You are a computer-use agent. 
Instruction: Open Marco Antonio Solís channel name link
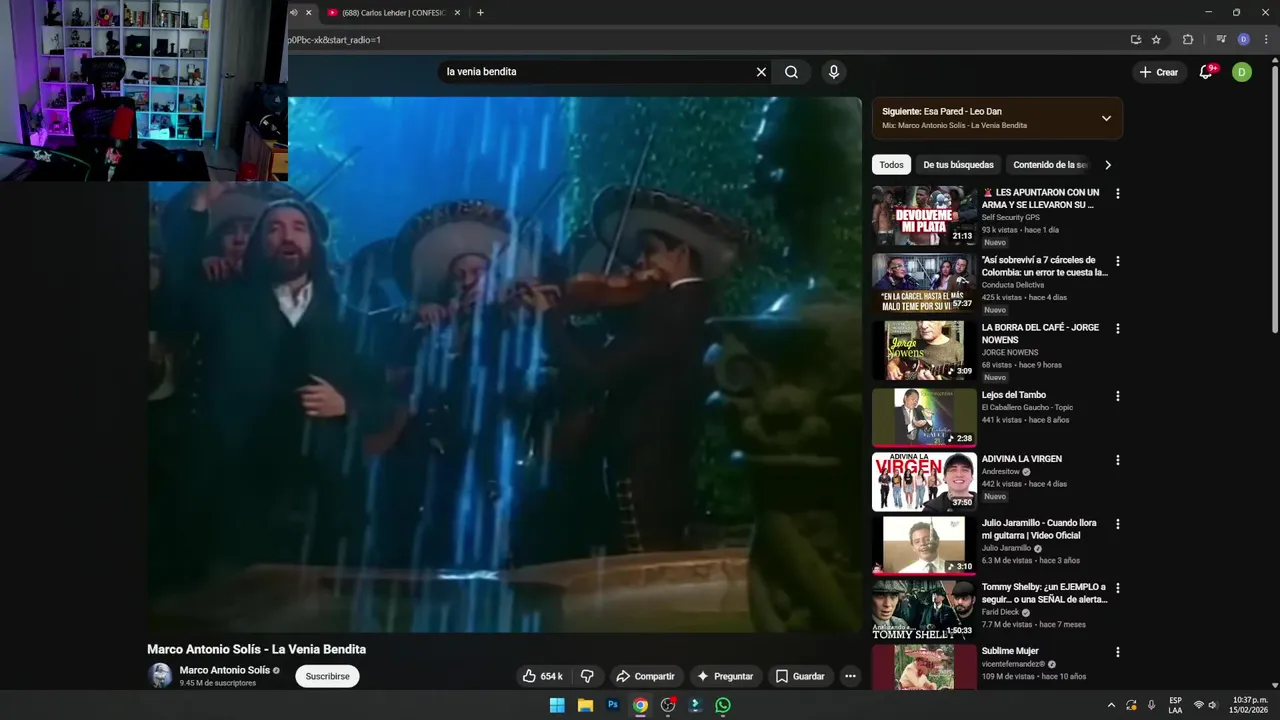point(225,670)
